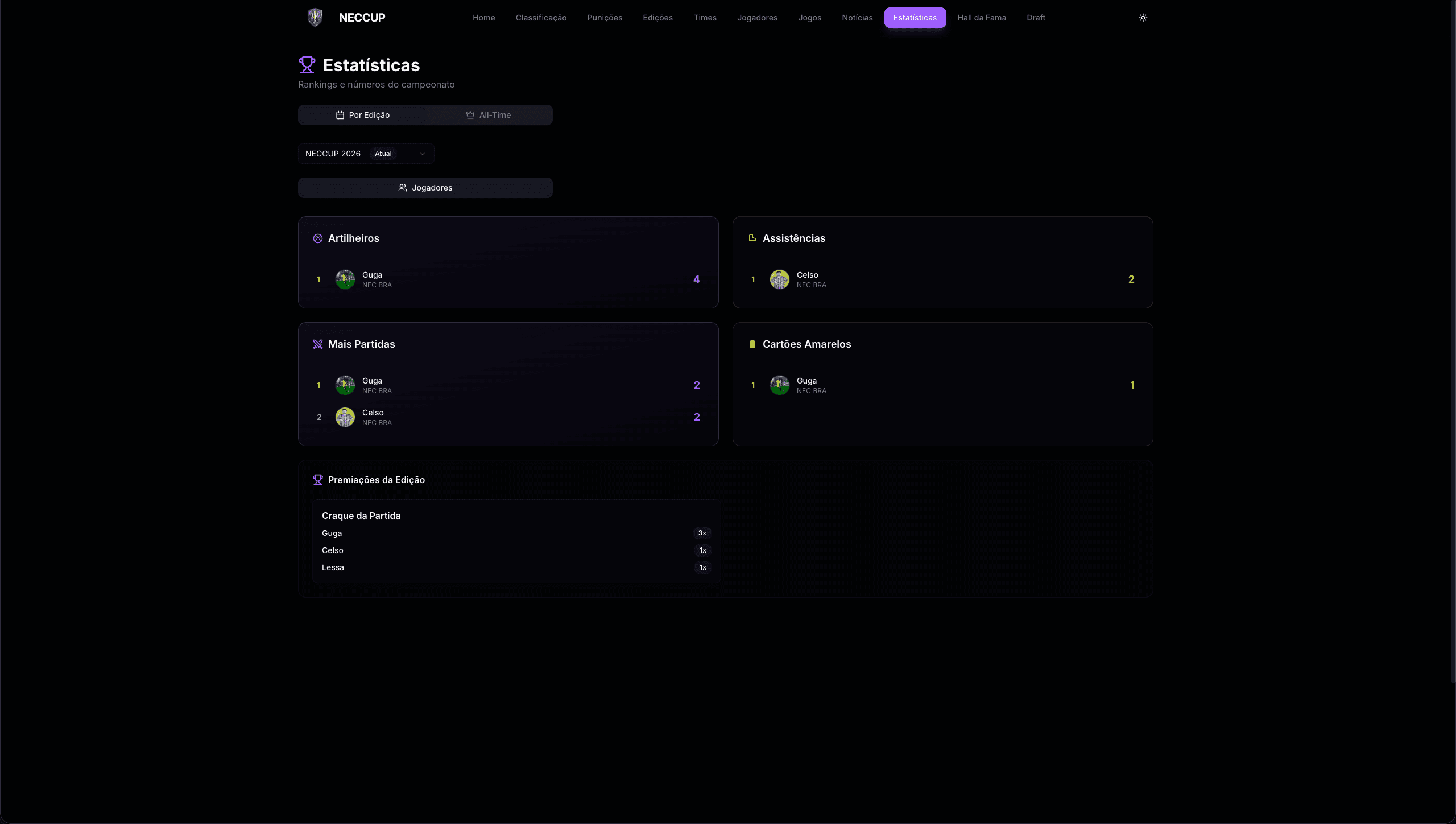Click the yellow card icon in Cartões Amarelos
The image size is (1456, 824).
[x=752, y=344]
